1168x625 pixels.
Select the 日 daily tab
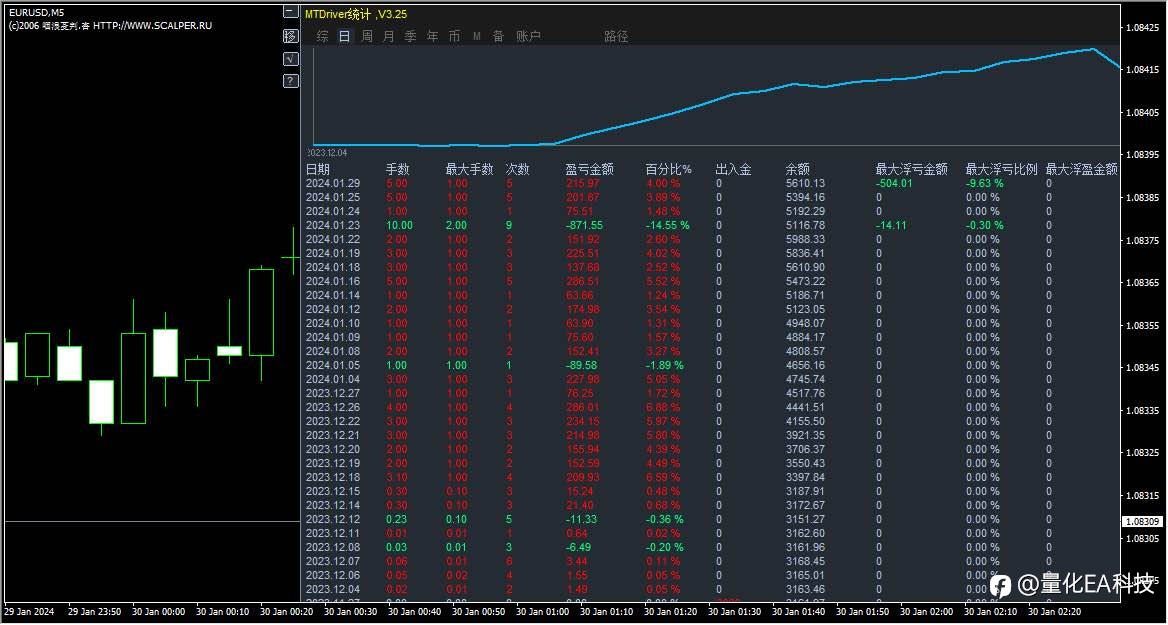coord(344,36)
